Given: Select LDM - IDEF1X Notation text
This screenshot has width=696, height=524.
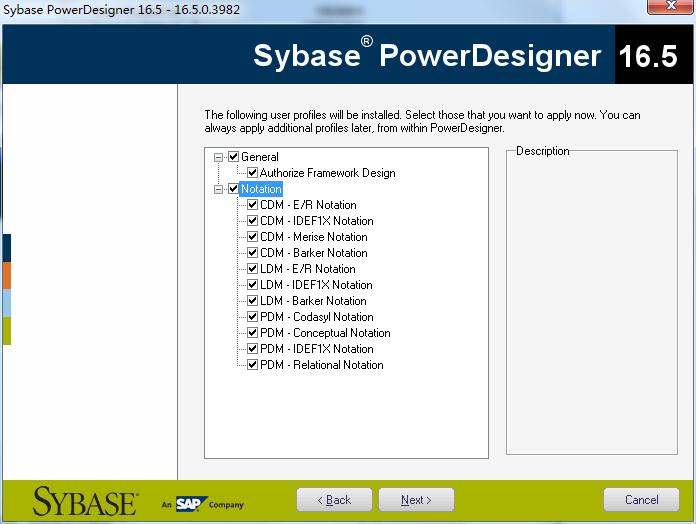Looking at the screenshot, I should click(316, 284).
